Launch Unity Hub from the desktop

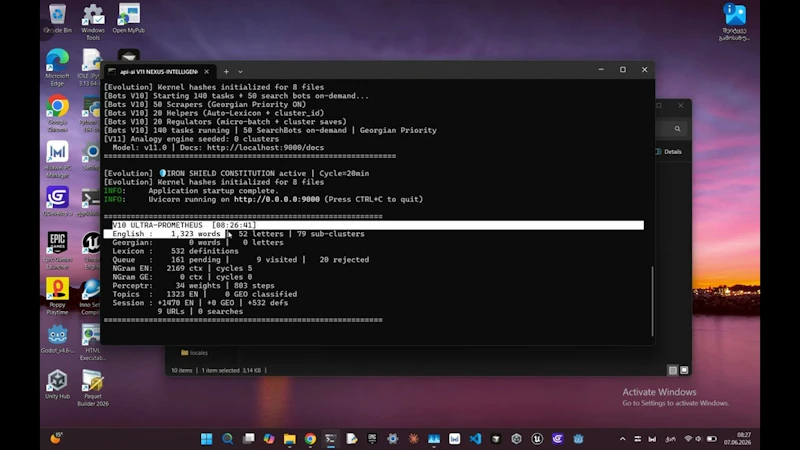(x=57, y=385)
